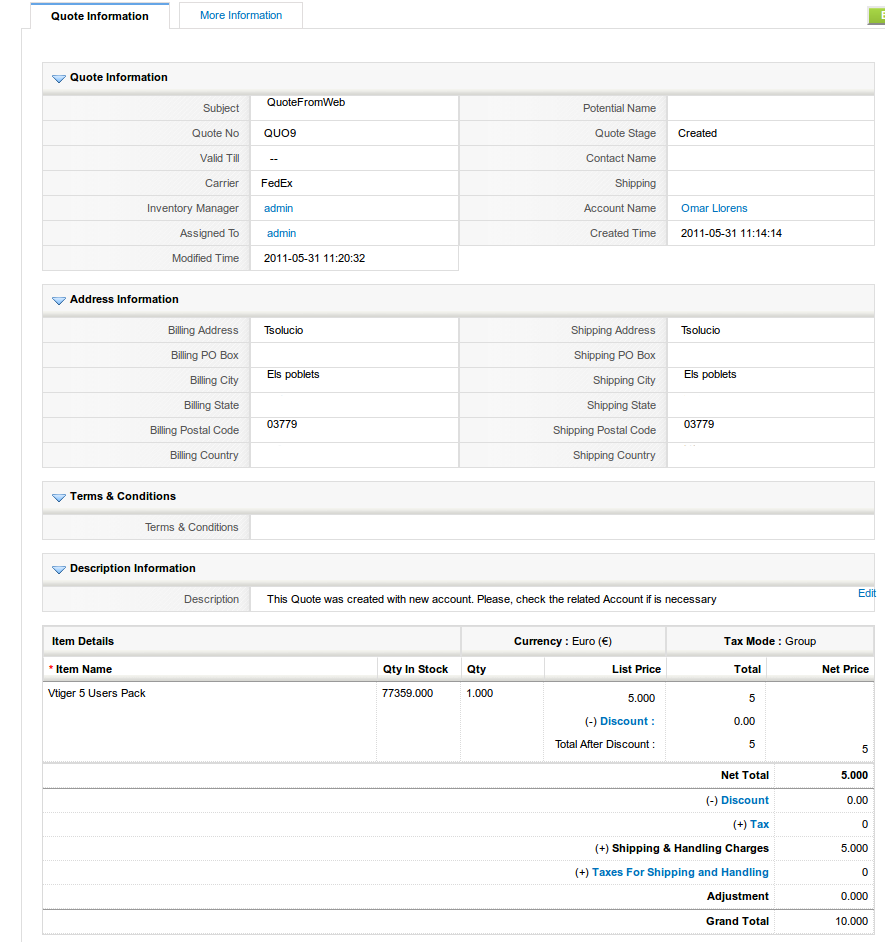Click the Vtiger 5 Users Pack item

point(97,693)
